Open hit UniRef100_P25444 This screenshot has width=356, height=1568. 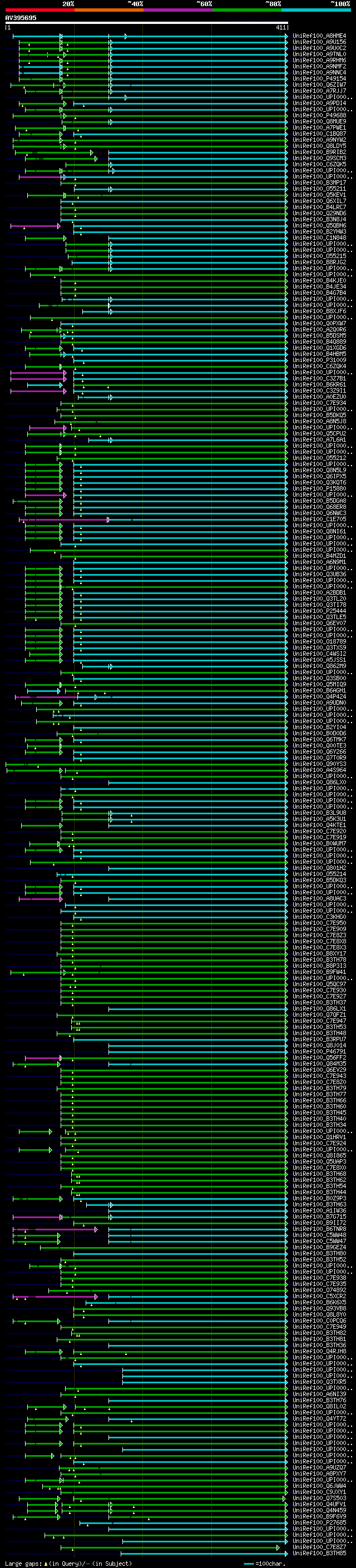pyautogui.click(x=319, y=611)
